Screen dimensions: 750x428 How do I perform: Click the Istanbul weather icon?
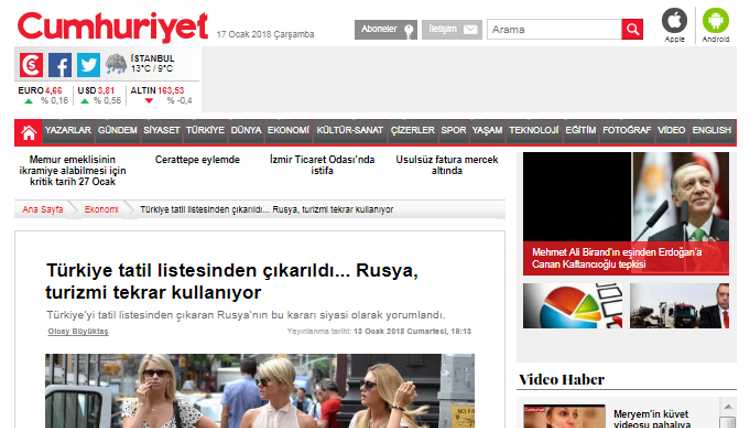[116, 64]
